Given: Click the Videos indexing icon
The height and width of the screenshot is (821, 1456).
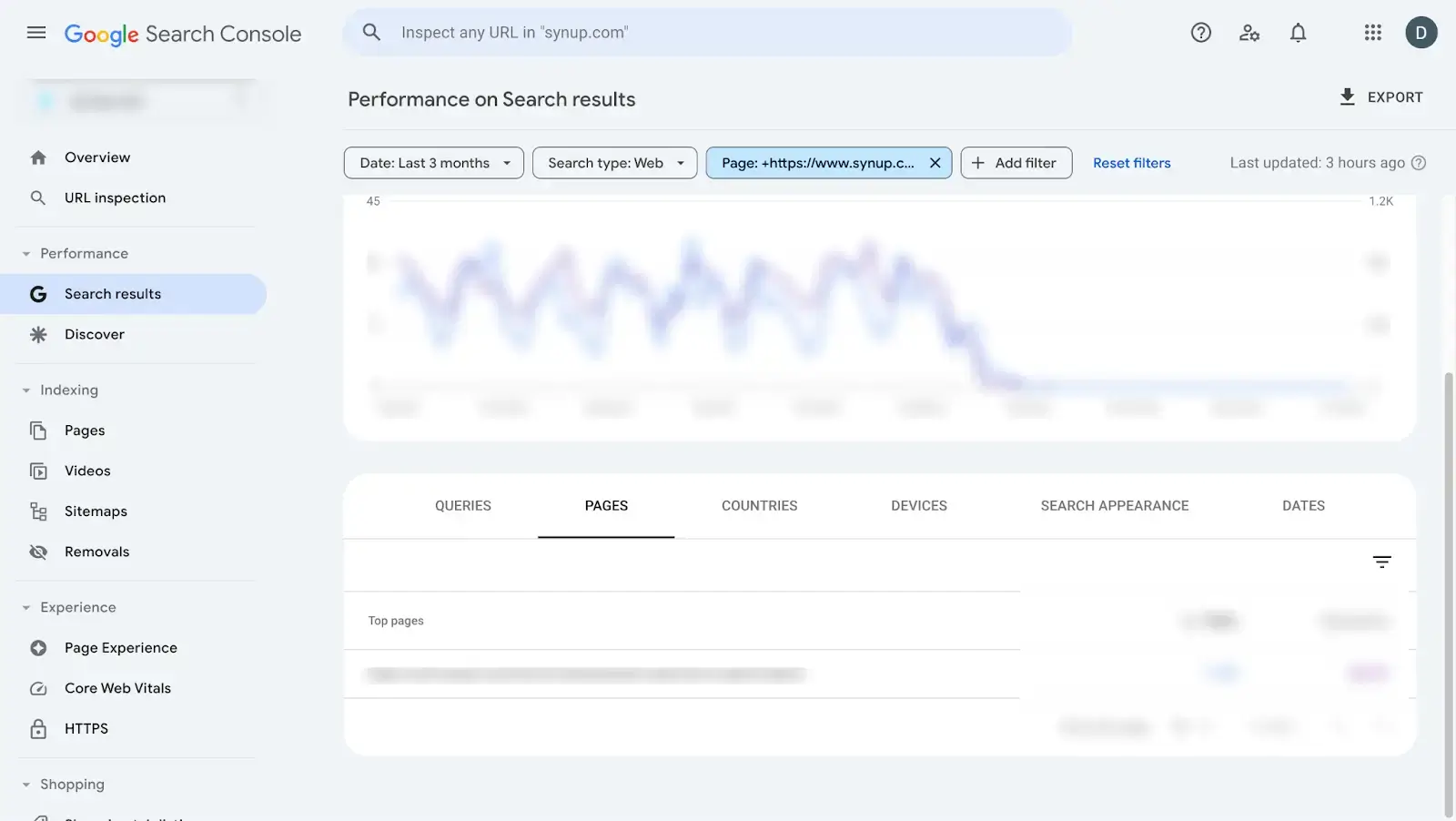Looking at the screenshot, I should [x=38, y=471].
